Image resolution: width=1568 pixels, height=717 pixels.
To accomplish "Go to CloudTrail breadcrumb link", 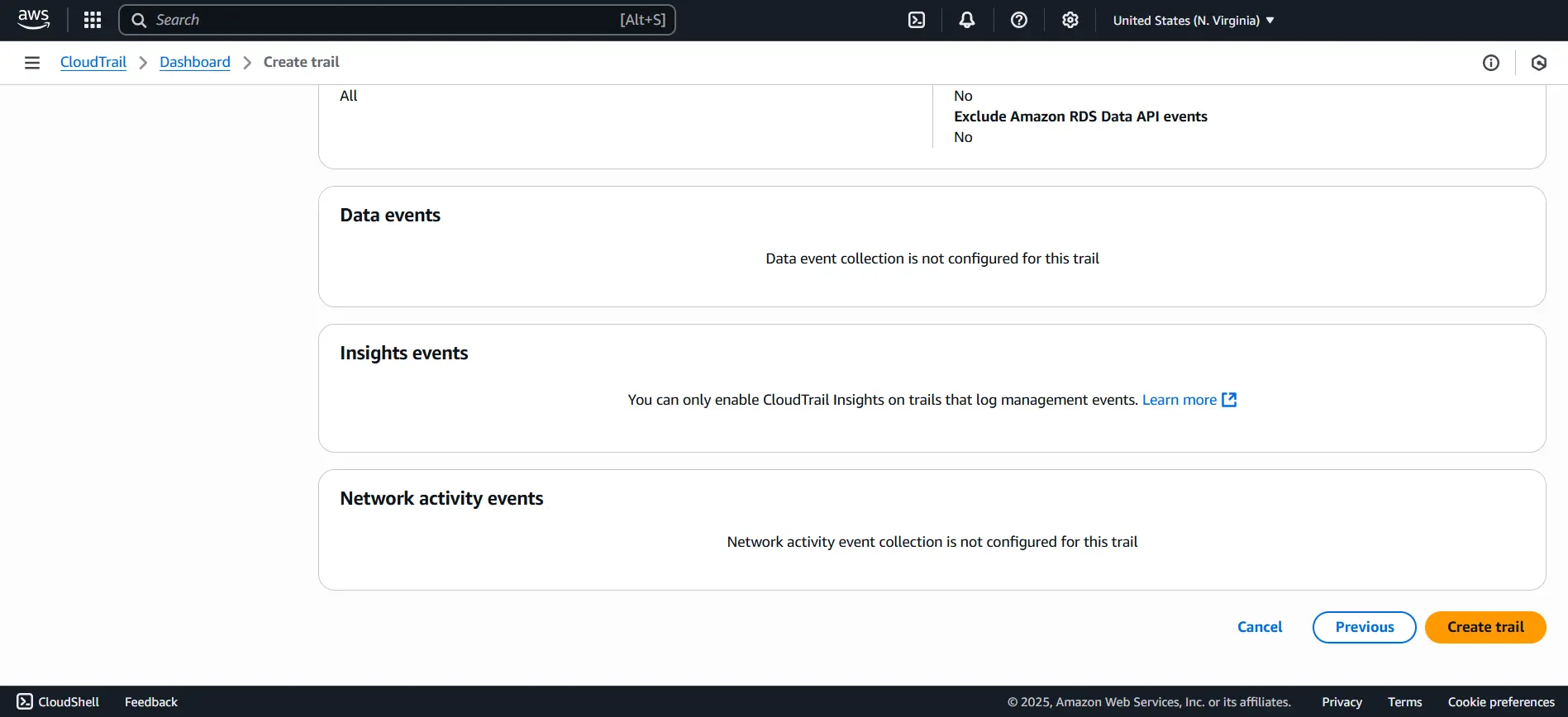I will (x=93, y=63).
